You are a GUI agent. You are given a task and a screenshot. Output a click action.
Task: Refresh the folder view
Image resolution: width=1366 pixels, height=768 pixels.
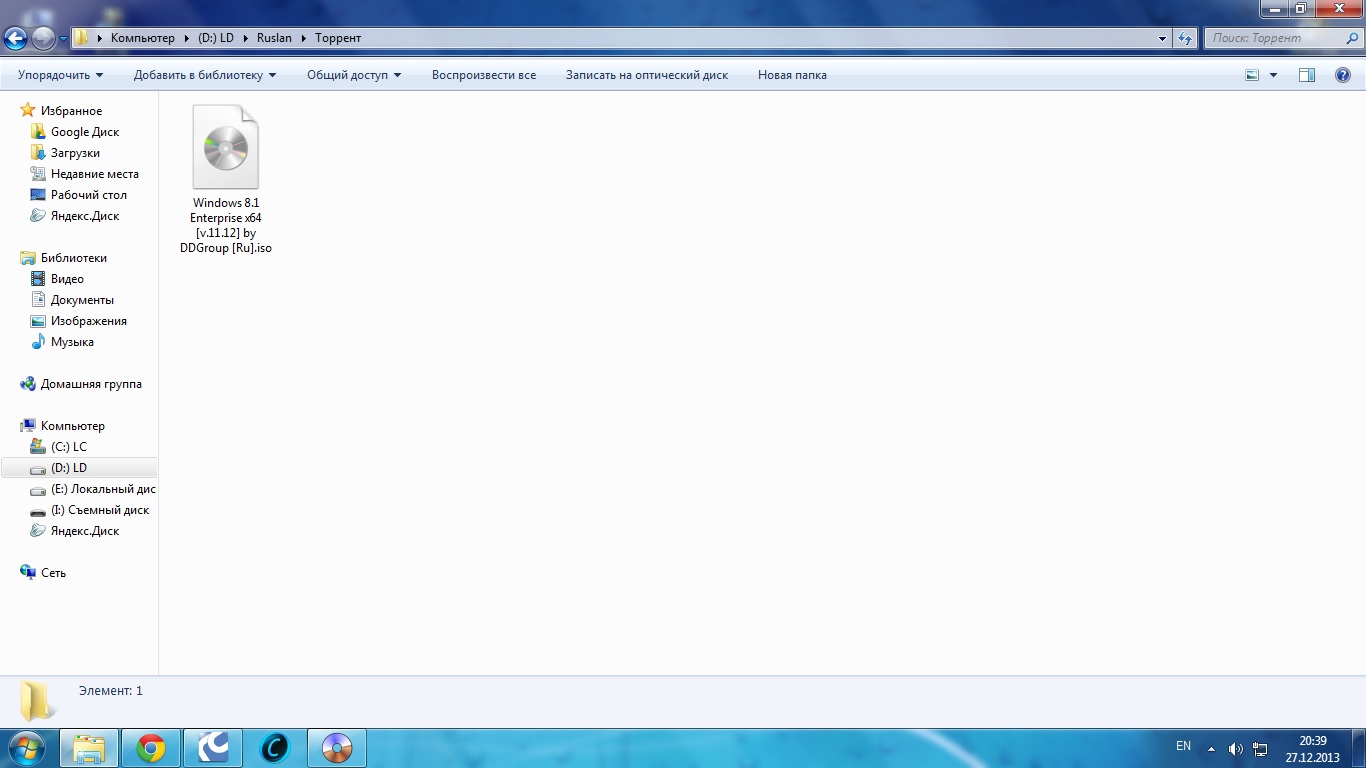click(1185, 38)
